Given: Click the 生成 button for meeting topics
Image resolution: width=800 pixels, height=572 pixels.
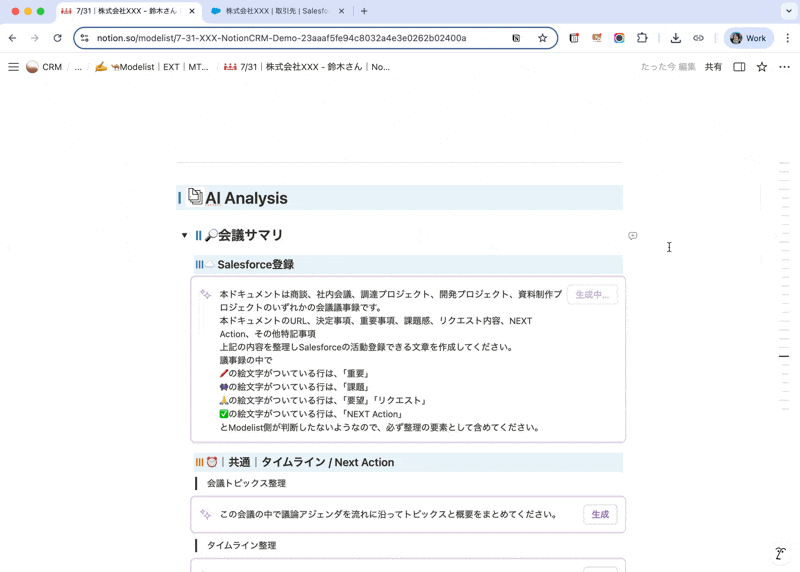Looking at the screenshot, I should tap(600, 515).
